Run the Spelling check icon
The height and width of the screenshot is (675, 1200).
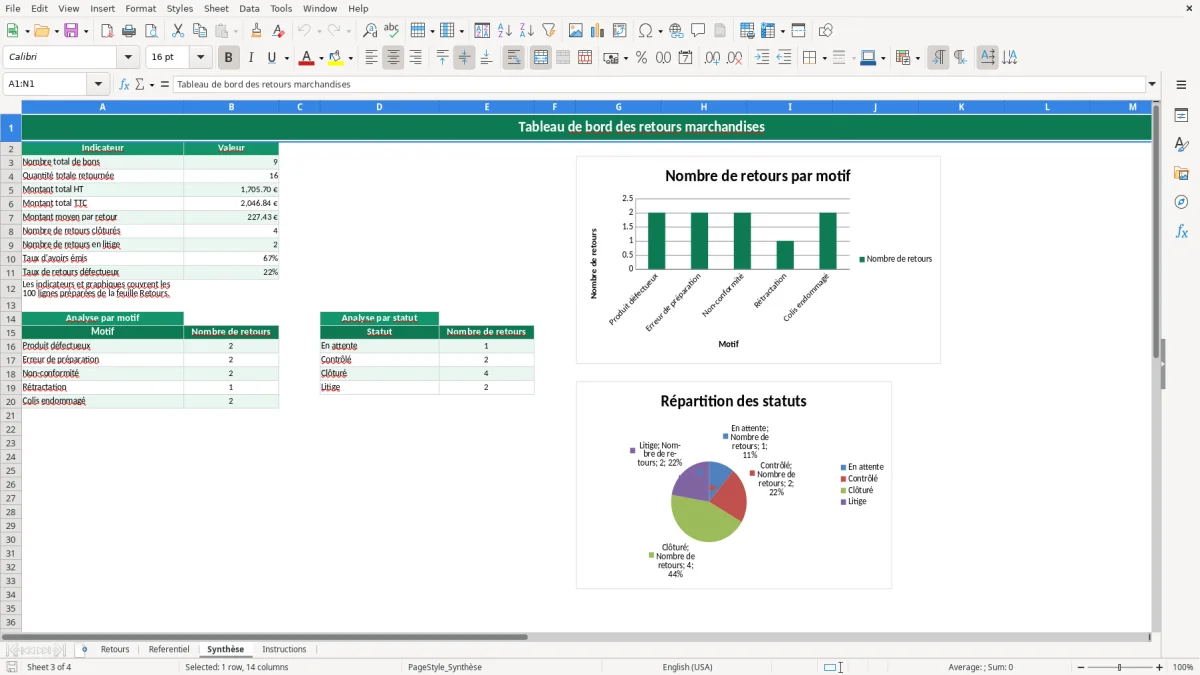click(392, 31)
